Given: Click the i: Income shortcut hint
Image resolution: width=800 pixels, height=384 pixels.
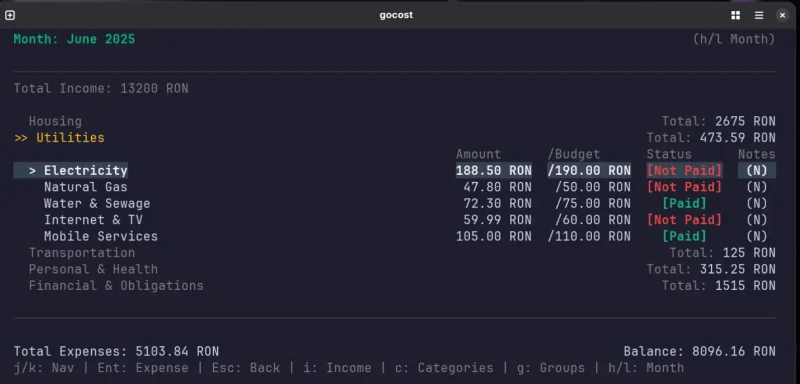Looking at the screenshot, I should click(337, 368).
